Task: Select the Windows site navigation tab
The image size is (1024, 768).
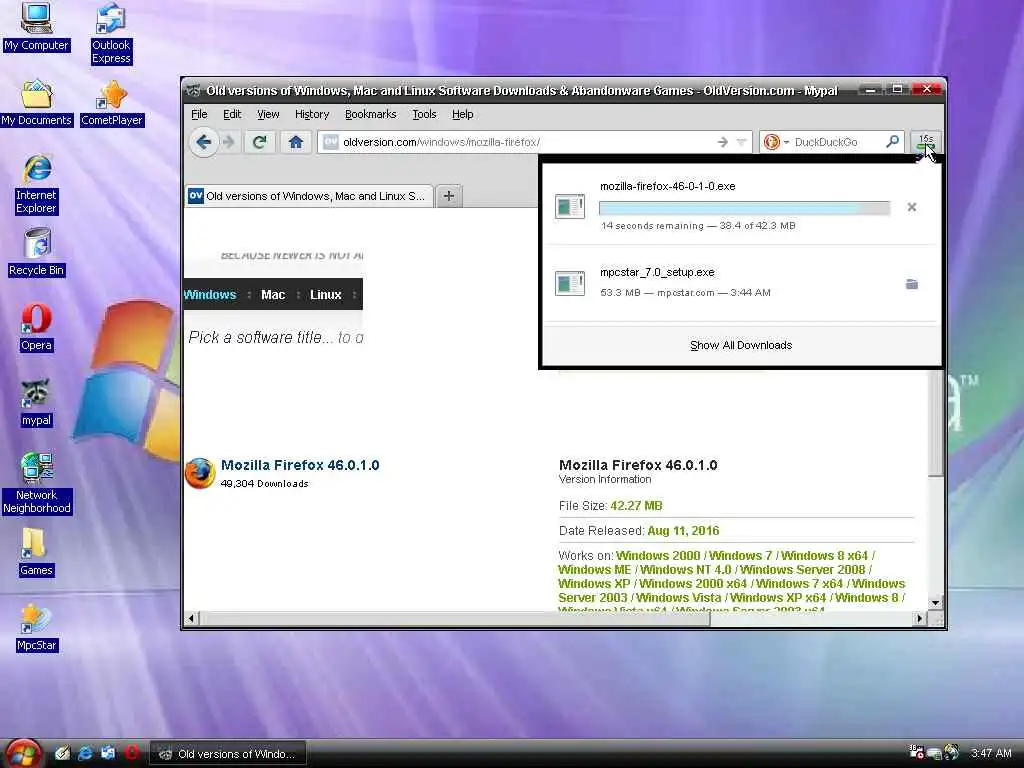Action: pos(210,295)
